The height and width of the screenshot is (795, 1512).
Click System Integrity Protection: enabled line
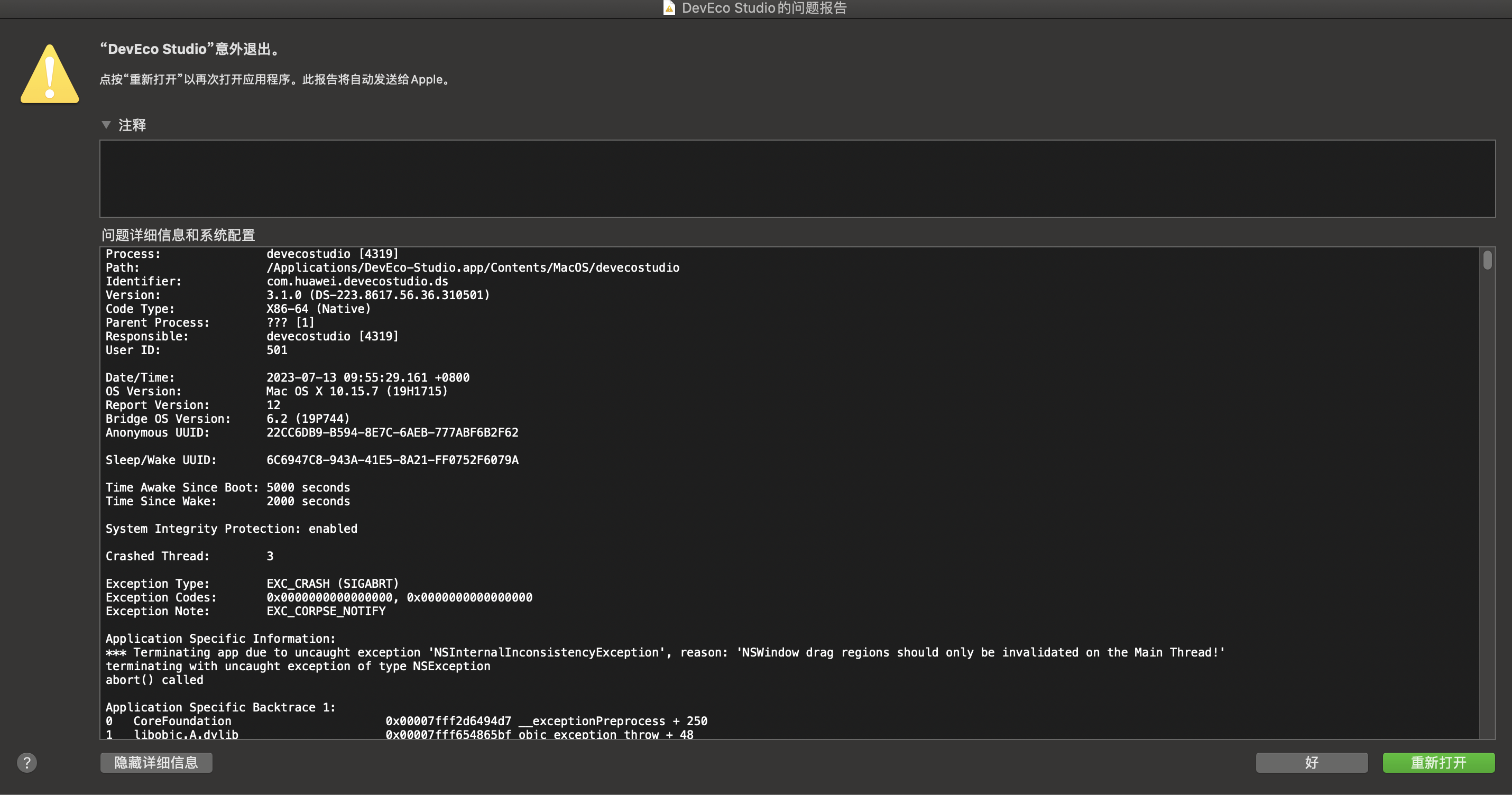[231, 529]
